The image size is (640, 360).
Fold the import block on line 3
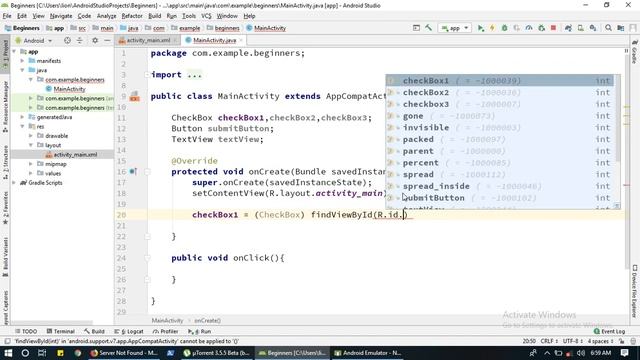pos(147,75)
